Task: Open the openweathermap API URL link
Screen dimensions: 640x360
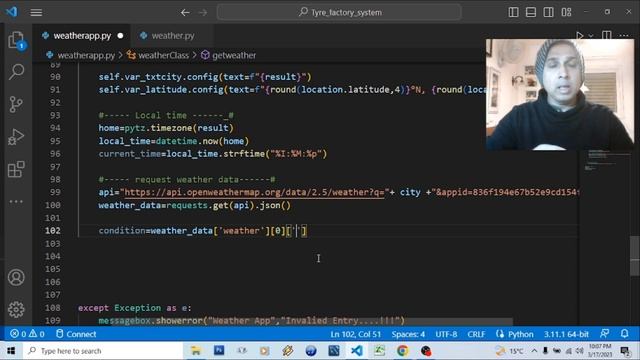Action: pos(254,192)
